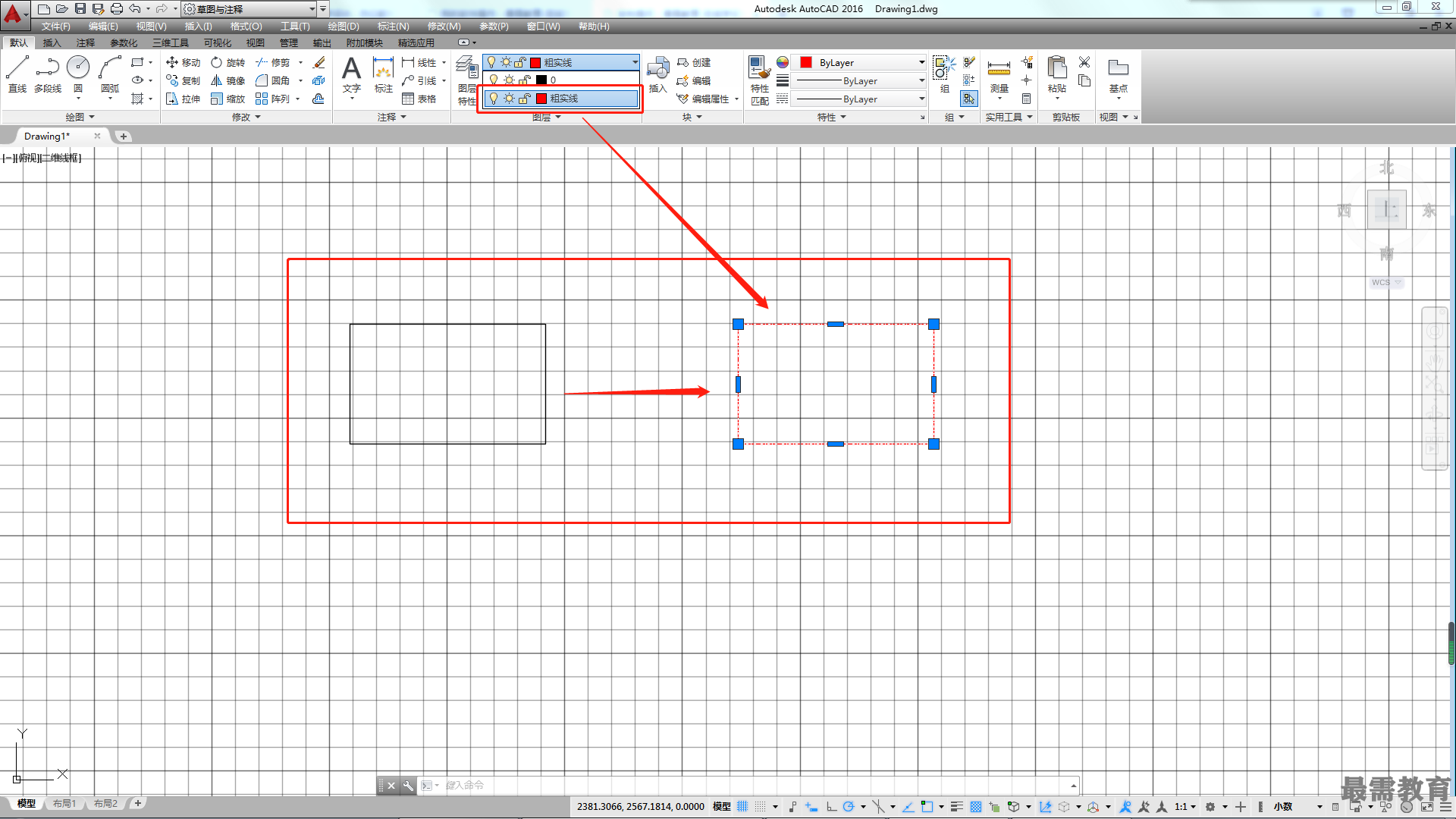
Task: Click the Dimension (标注) tool
Action: tap(384, 74)
